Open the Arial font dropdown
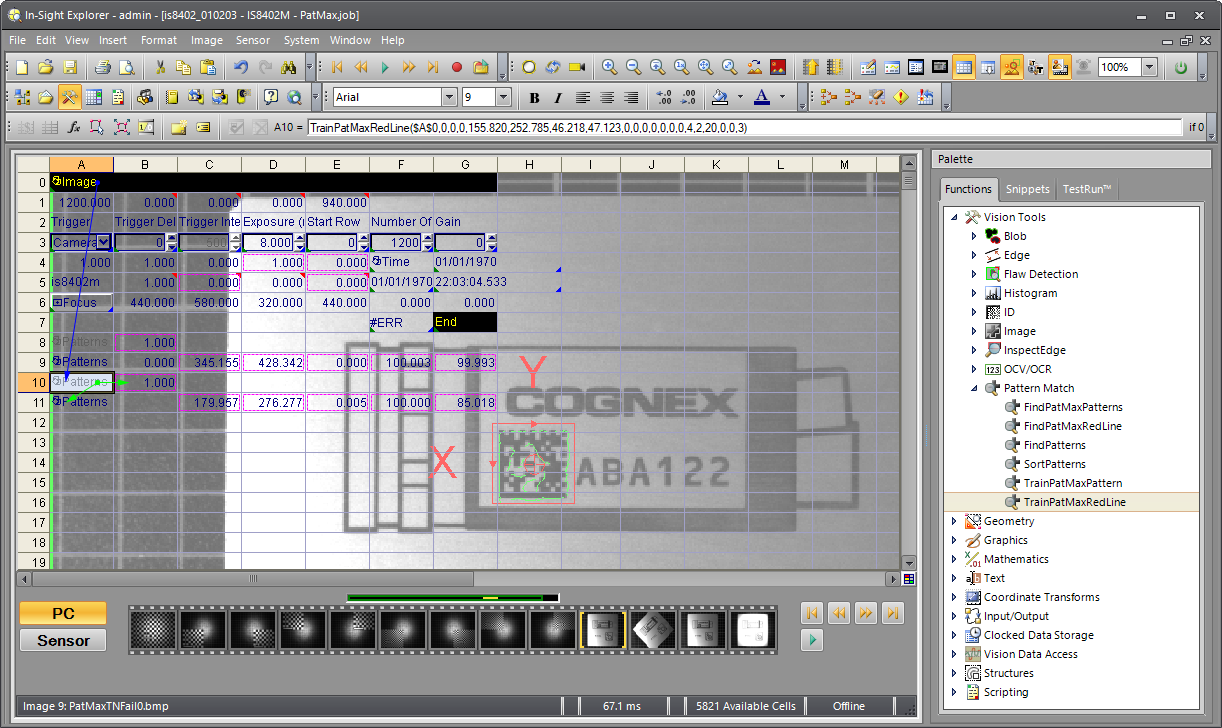The height and width of the screenshot is (728, 1222). tap(449, 97)
